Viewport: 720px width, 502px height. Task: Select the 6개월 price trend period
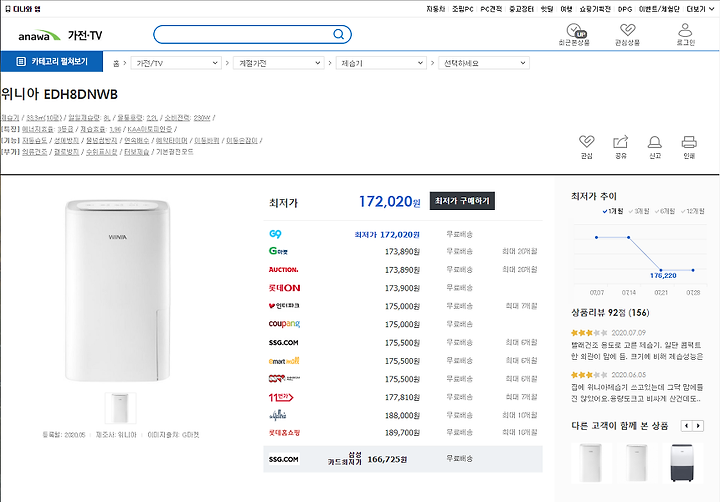(x=665, y=211)
